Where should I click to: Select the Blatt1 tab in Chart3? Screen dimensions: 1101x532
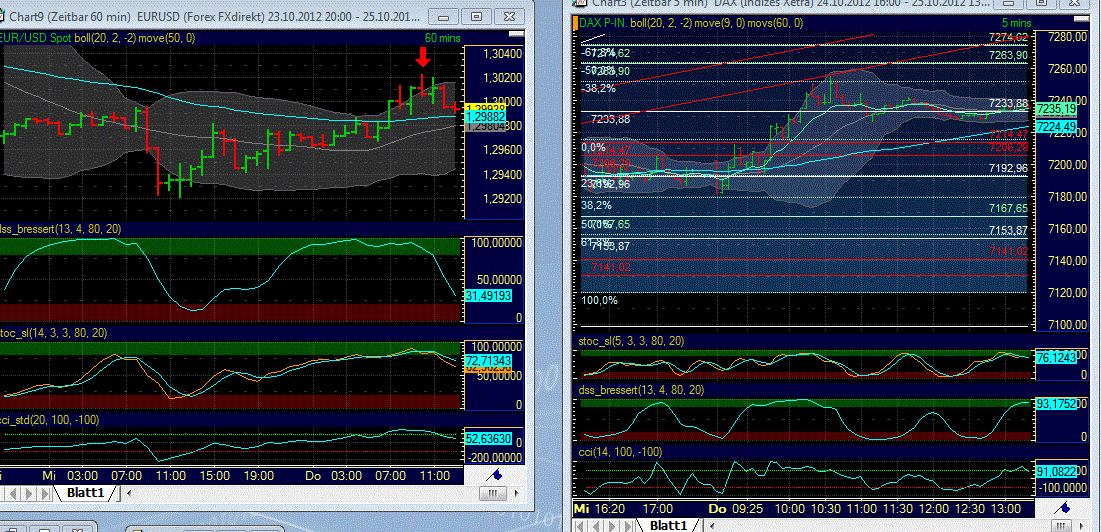click(668, 526)
